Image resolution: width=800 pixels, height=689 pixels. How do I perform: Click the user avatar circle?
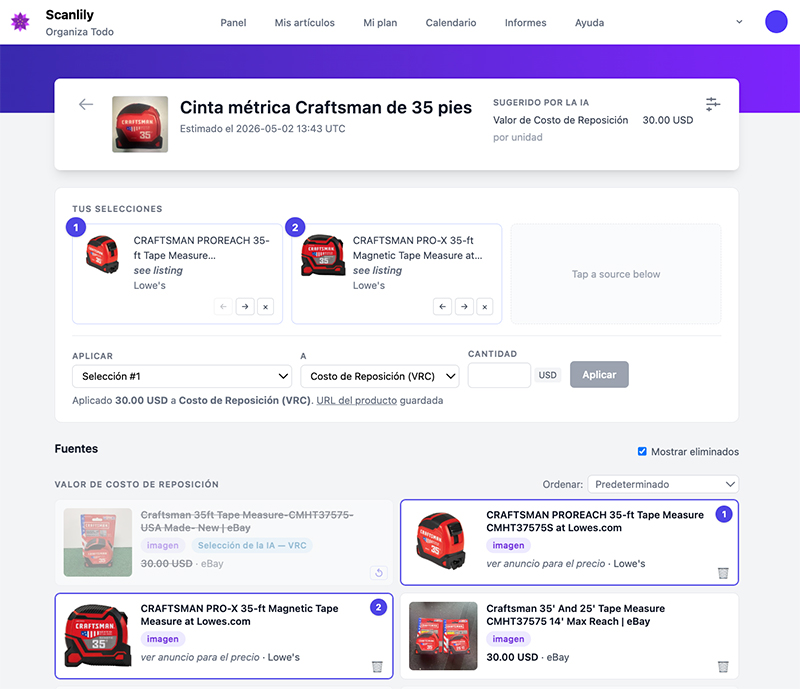click(x=776, y=22)
